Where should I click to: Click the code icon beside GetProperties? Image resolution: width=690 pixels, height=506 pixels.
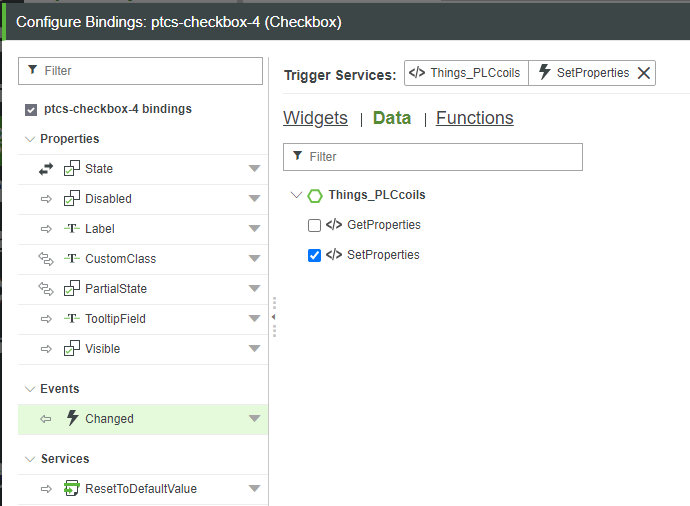click(334, 225)
